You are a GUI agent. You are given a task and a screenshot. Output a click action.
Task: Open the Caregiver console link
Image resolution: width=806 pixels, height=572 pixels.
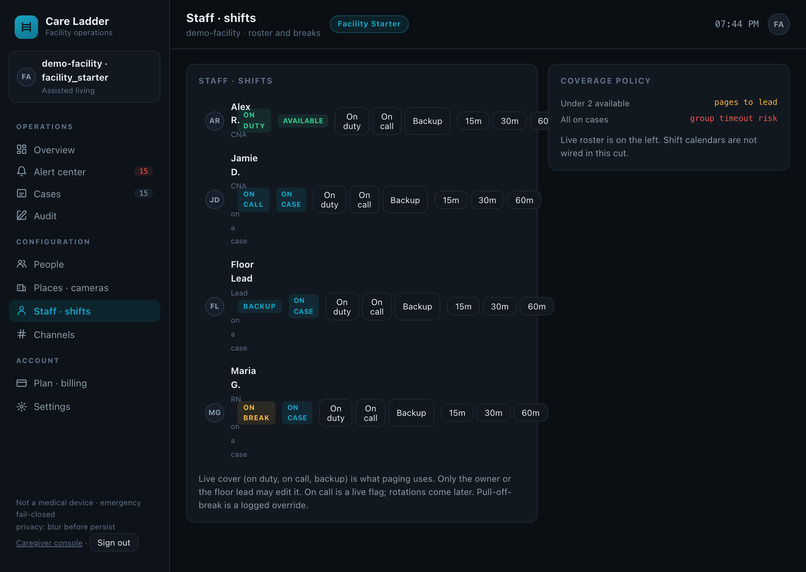click(49, 543)
